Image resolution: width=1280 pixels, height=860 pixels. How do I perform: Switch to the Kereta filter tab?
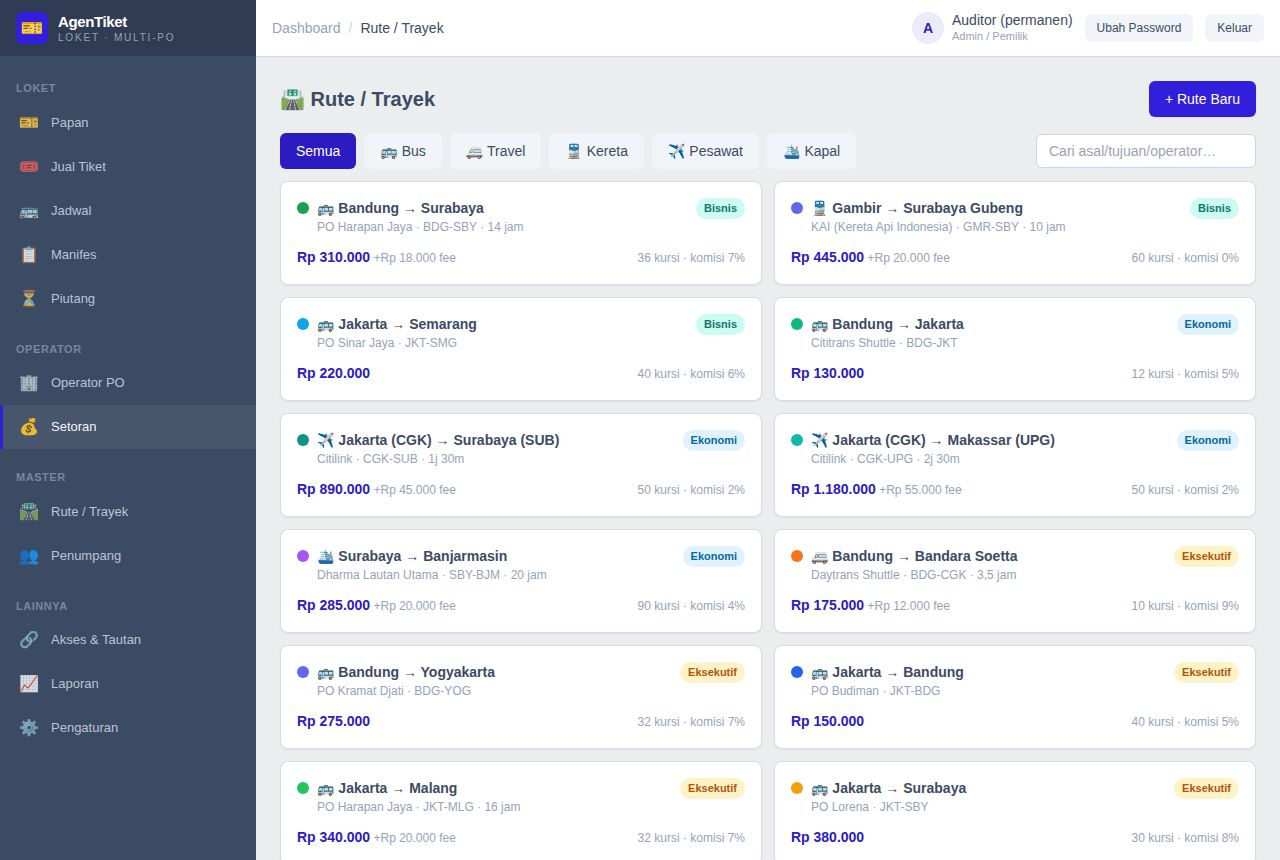click(x=597, y=151)
